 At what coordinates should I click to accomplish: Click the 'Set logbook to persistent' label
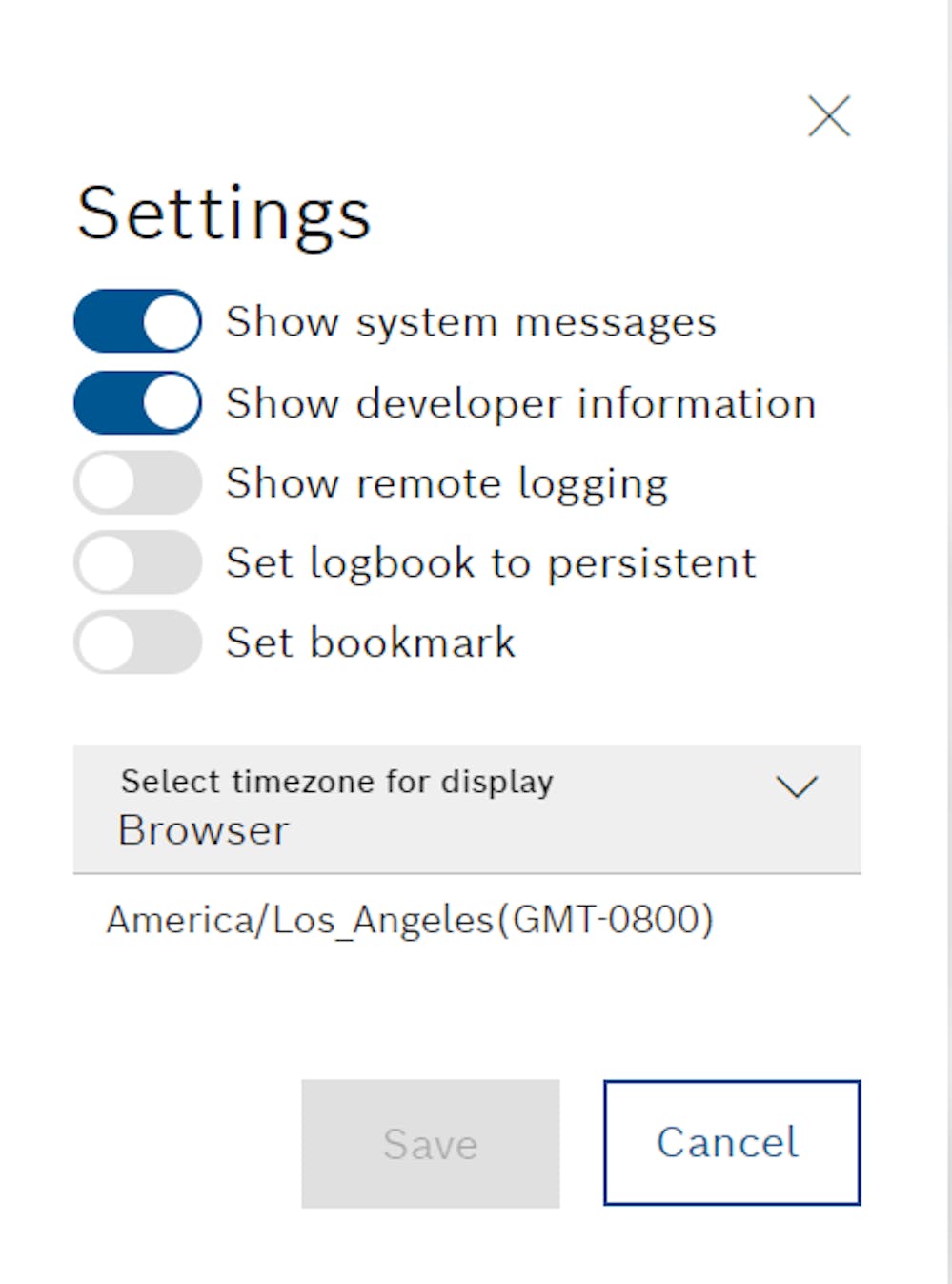pyautogui.click(x=490, y=563)
